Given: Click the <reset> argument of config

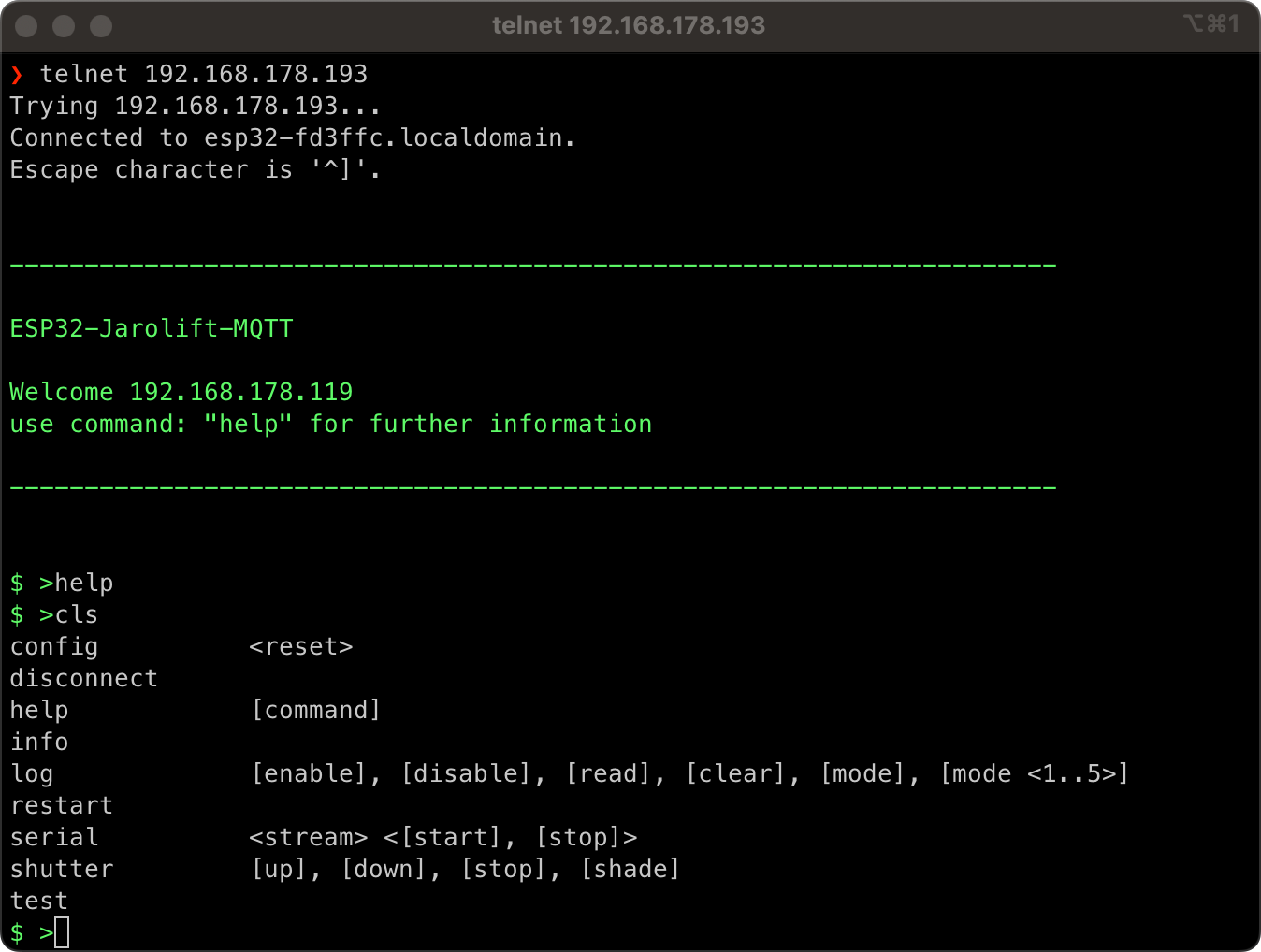Looking at the screenshot, I should 301,646.
